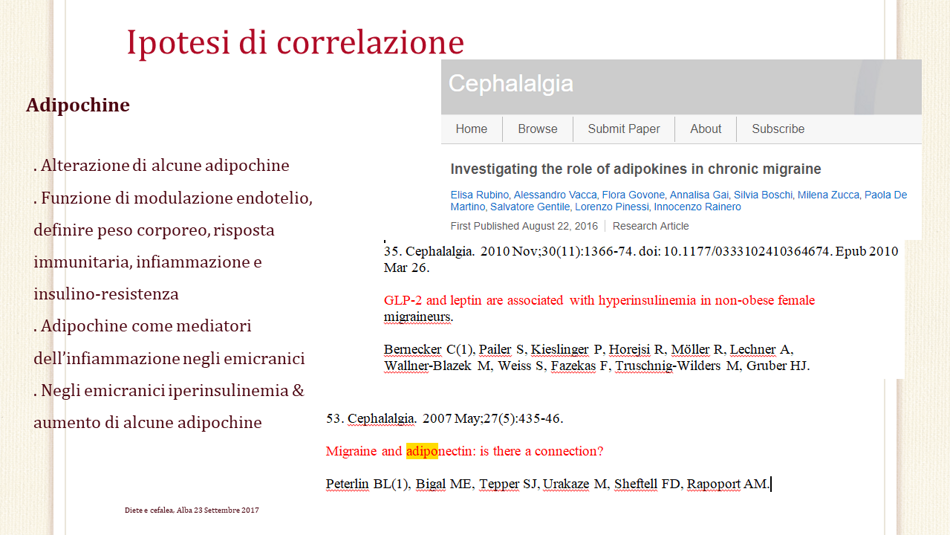Click the Home navigation item
950x535 pixels.
(x=471, y=129)
